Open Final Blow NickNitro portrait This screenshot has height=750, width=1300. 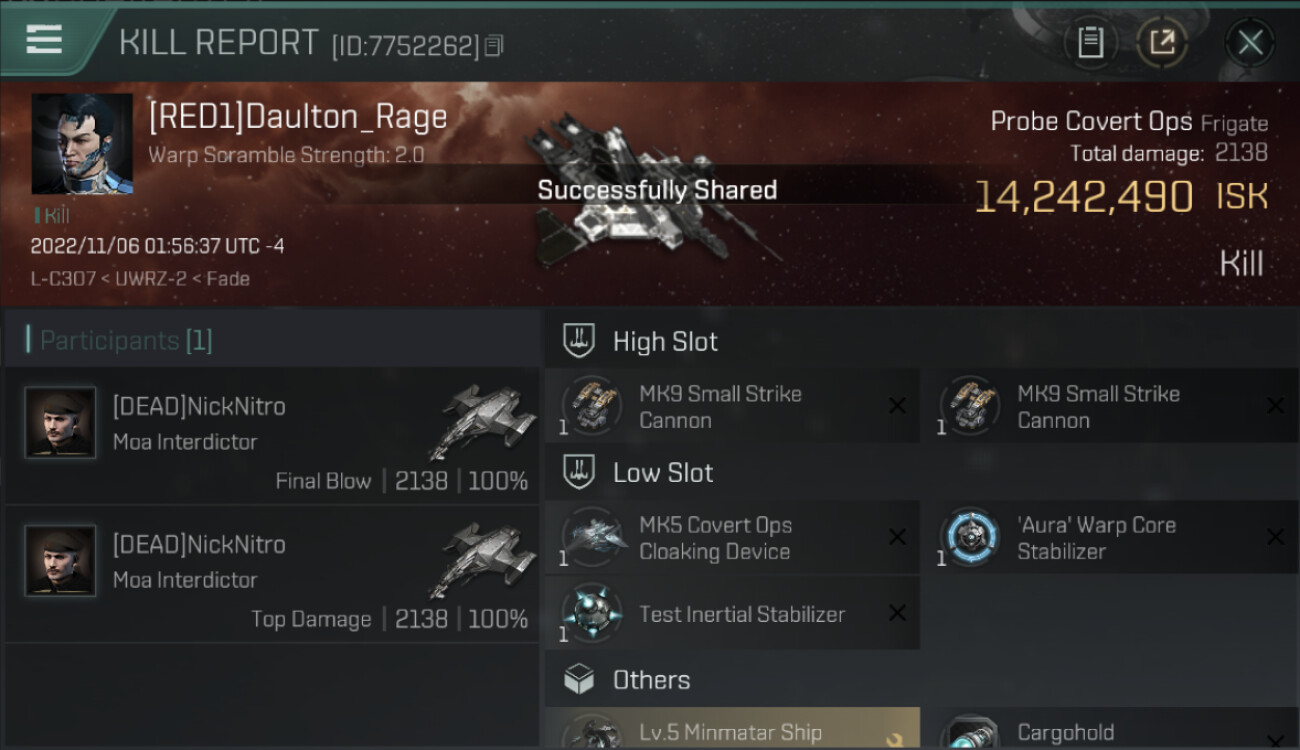[x=60, y=423]
